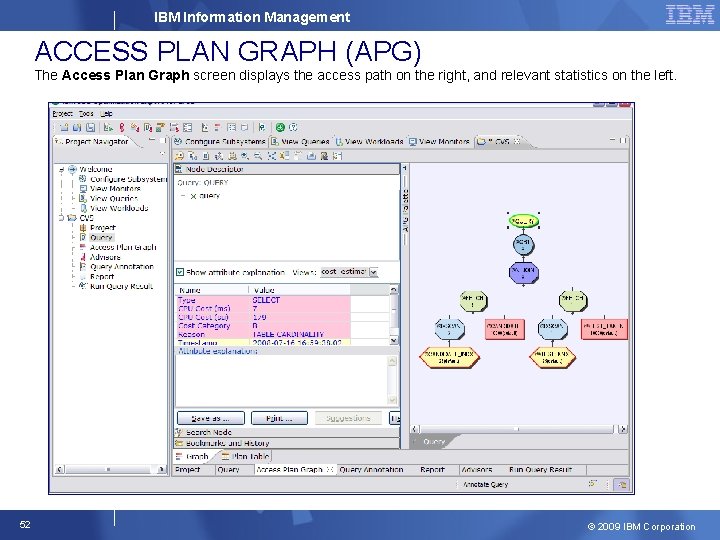Select the right pink table rectangle node
Viewport: 720px width, 540px height.
(x=604, y=329)
